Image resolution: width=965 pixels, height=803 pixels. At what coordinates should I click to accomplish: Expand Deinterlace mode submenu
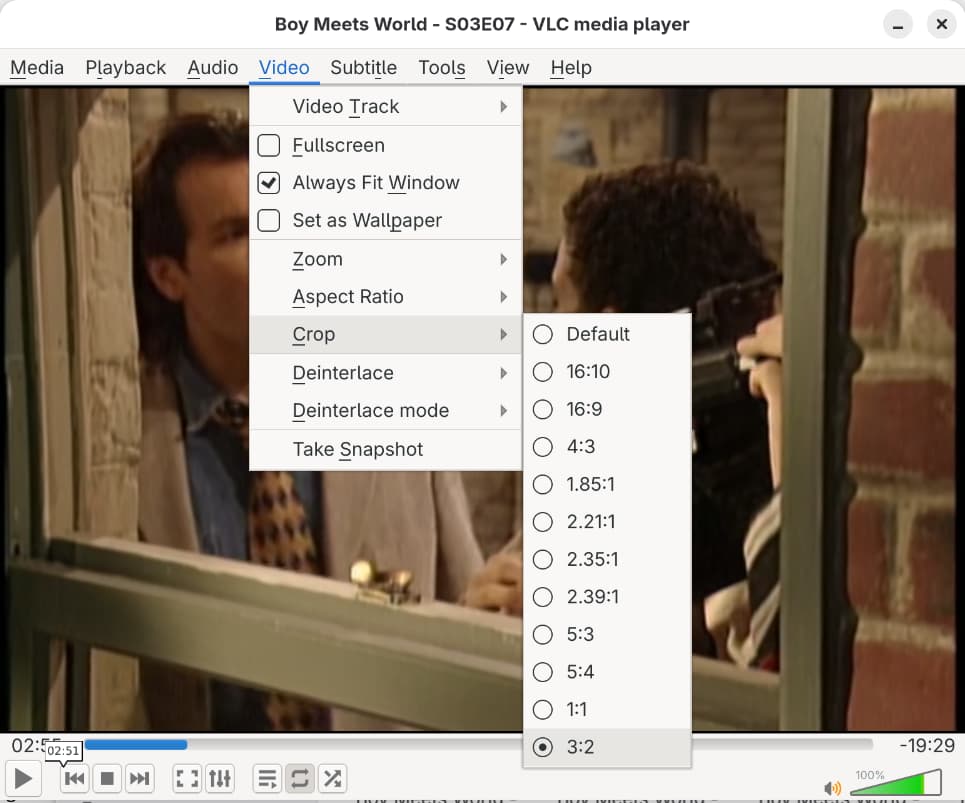point(385,410)
